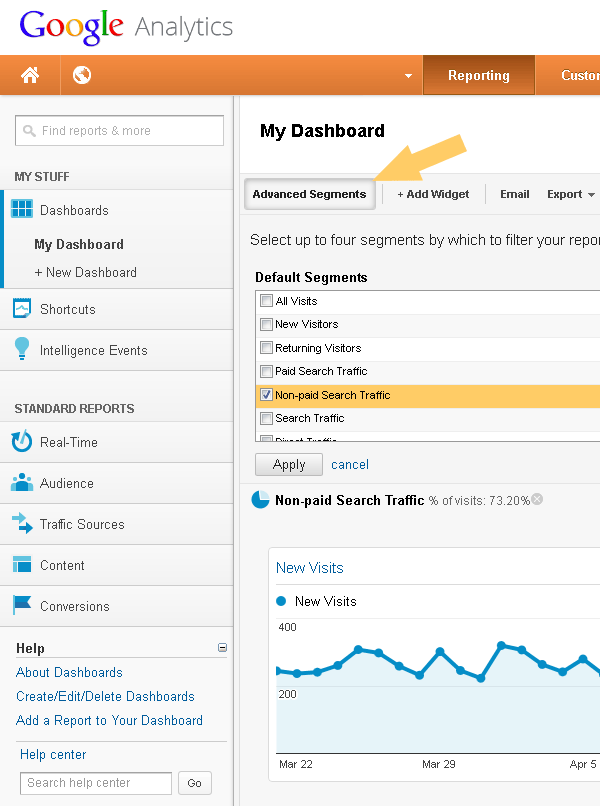Click the Audience people icon
This screenshot has width=600, height=806.
pos(22,483)
